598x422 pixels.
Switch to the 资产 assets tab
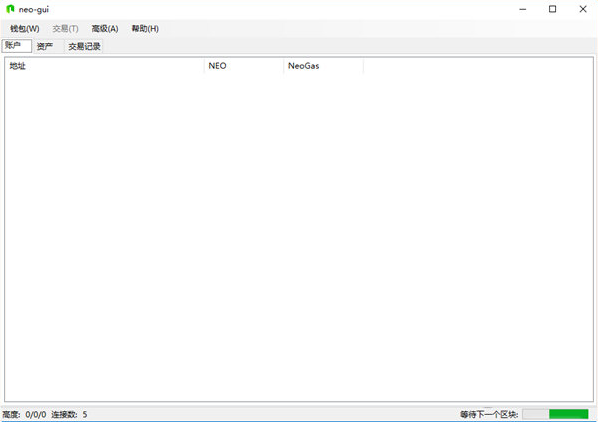coord(45,47)
